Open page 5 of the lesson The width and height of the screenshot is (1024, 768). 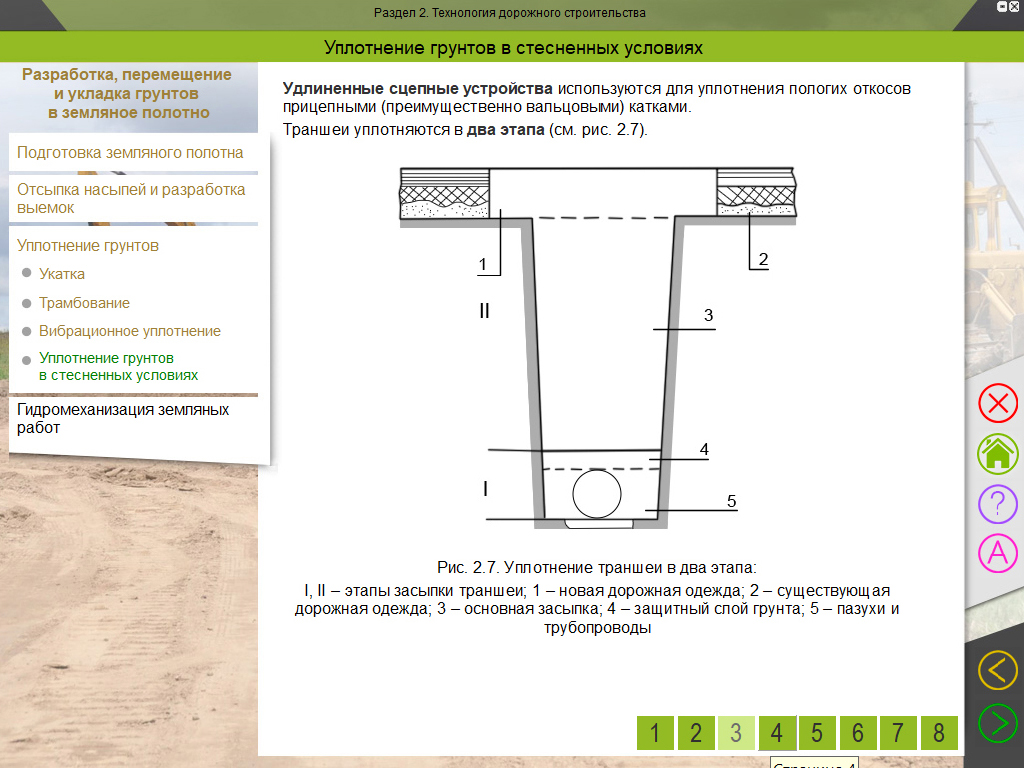(x=817, y=733)
